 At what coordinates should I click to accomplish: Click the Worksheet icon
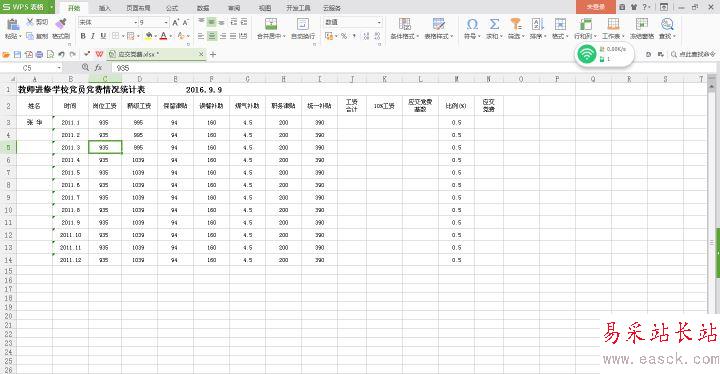coord(613,24)
